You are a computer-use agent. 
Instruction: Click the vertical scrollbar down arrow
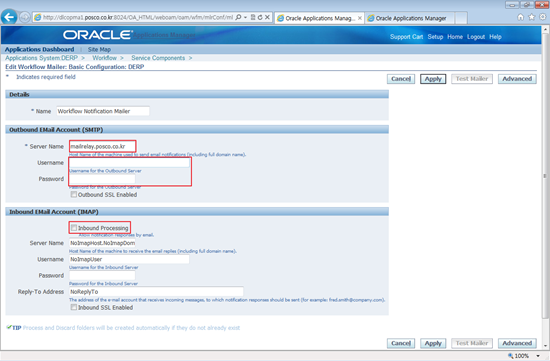(545, 346)
